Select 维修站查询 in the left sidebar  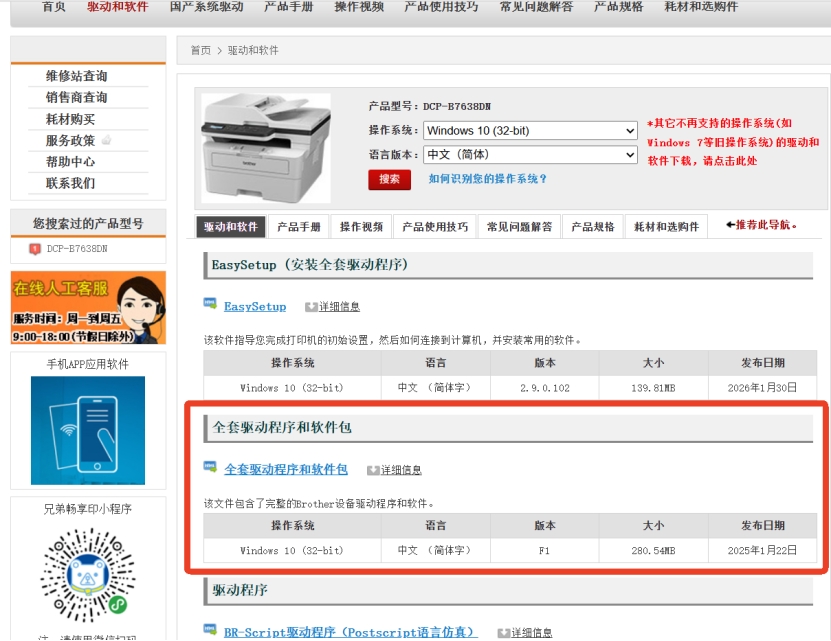[x=76, y=76]
